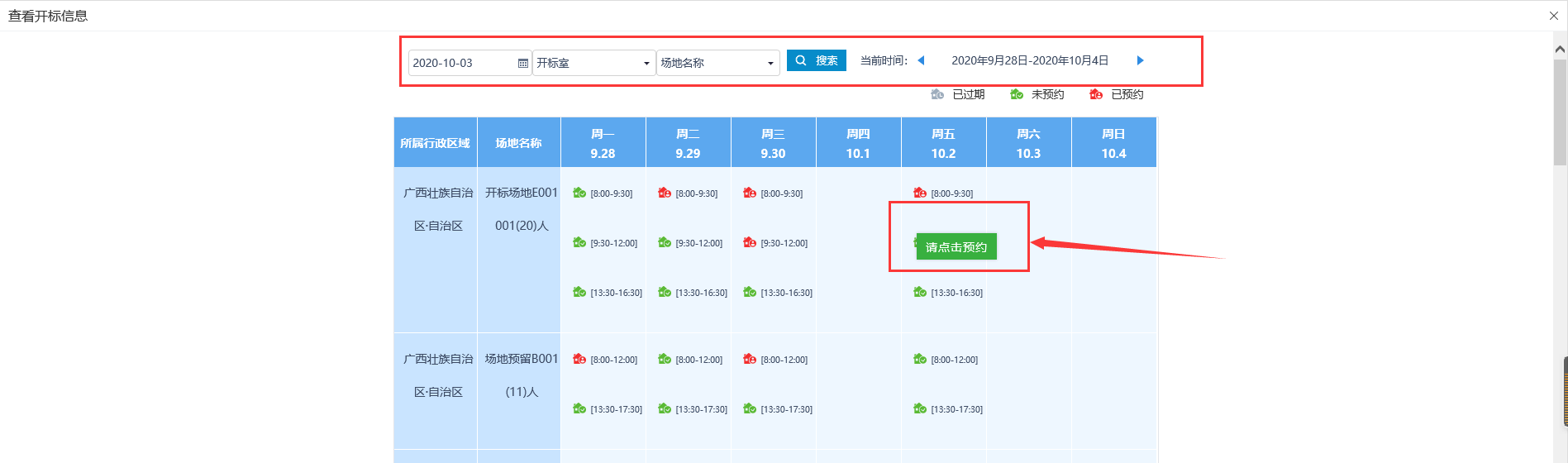The height and width of the screenshot is (463, 1568).
Task: Click the calendar icon in date field
Action: tap(522, 64)
